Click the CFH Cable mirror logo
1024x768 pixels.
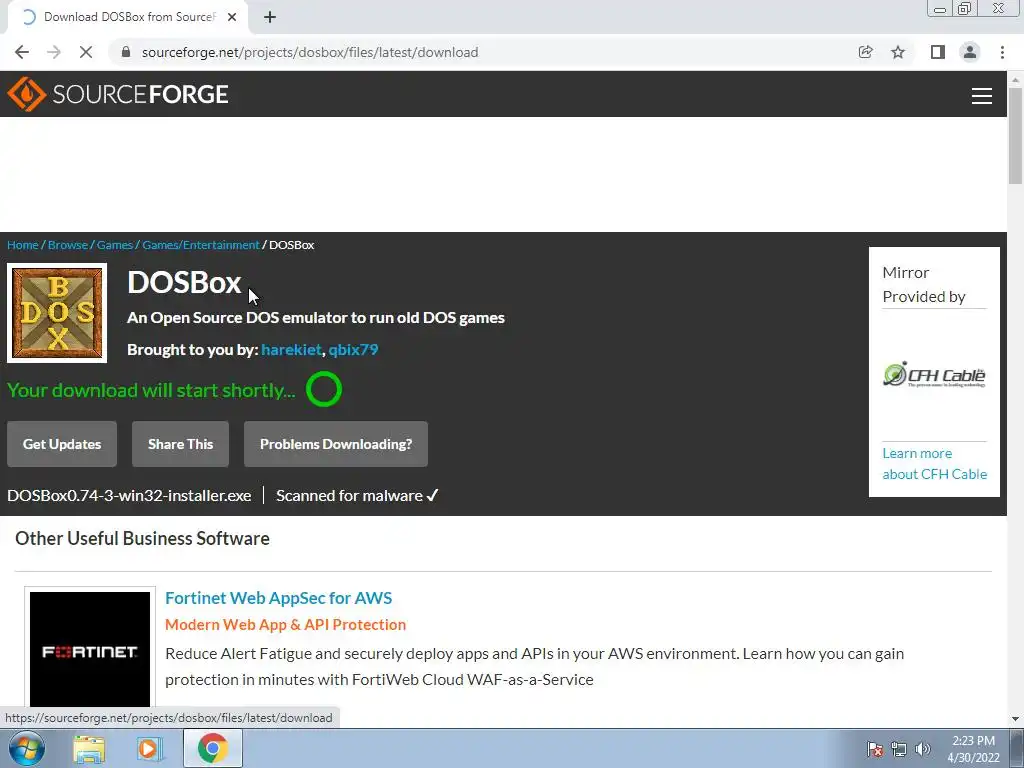[x=934, y=375]
